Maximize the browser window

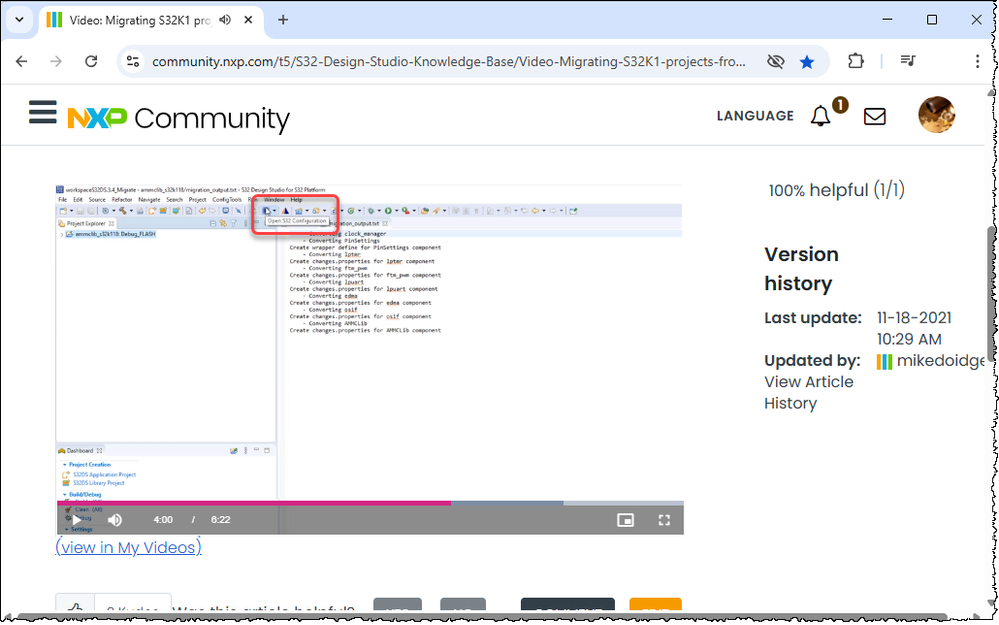931,20
